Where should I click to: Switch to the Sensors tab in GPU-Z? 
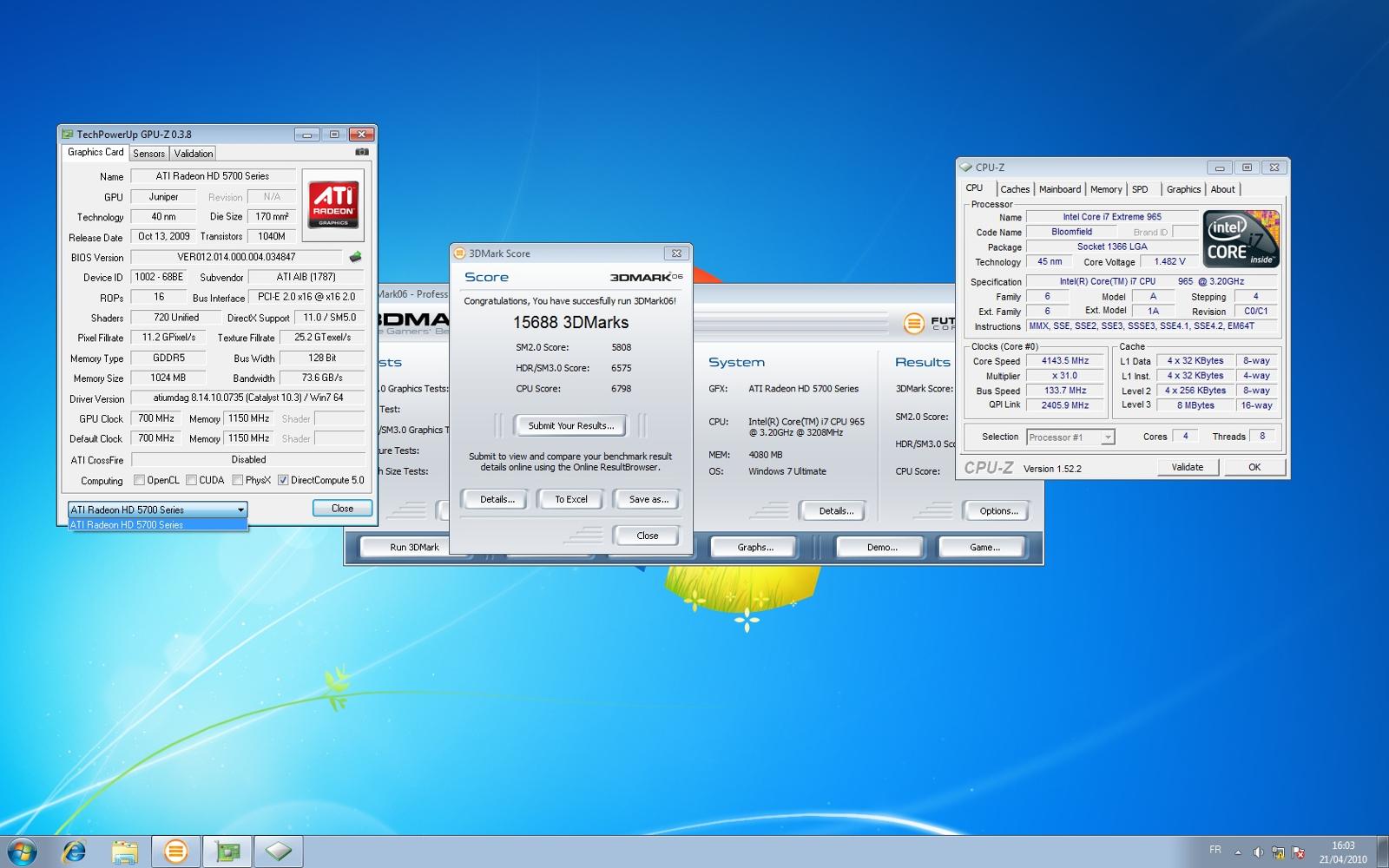pyautogui.click(x=149, y=154)
